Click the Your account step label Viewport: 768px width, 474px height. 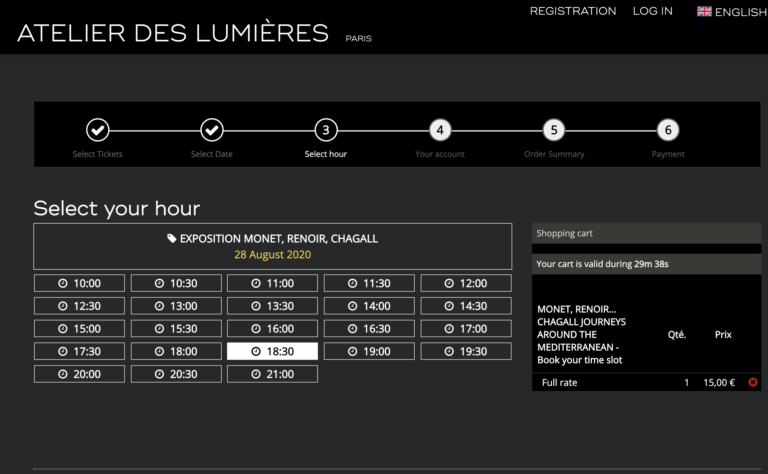440,154
